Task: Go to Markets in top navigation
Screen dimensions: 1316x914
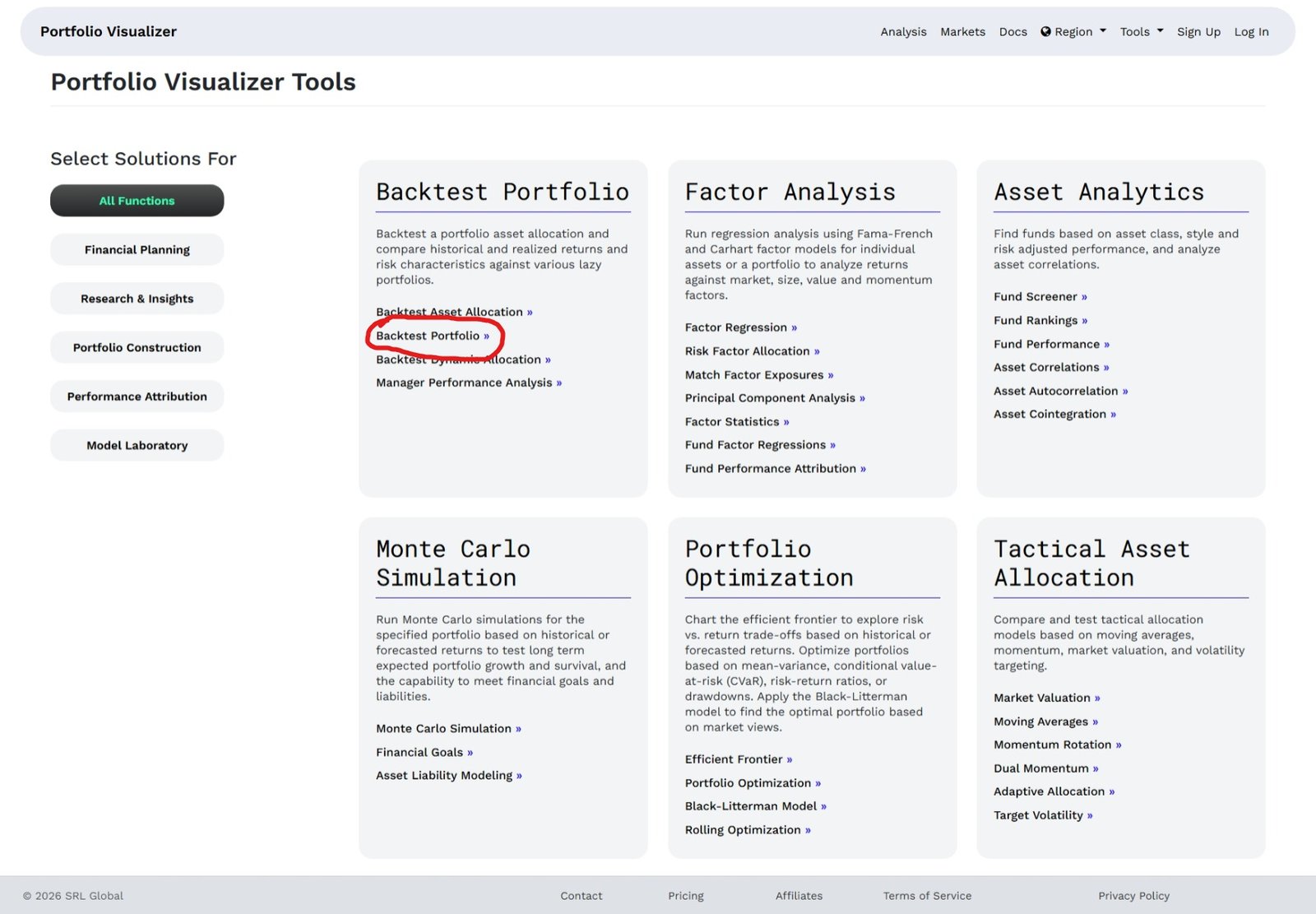Action: tap(962, 32)
